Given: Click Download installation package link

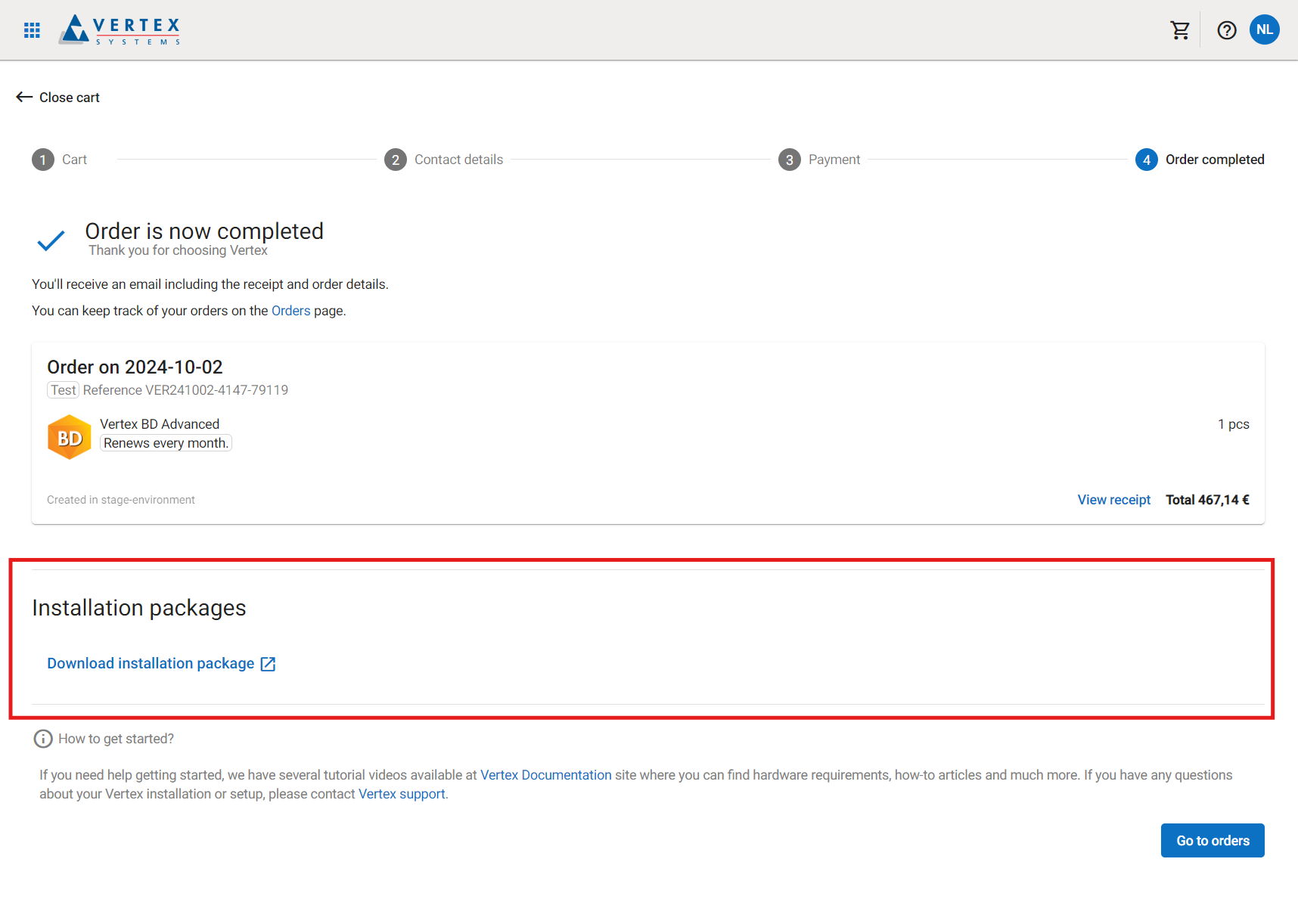Looking at the screenshot, I should click(151, 664).
